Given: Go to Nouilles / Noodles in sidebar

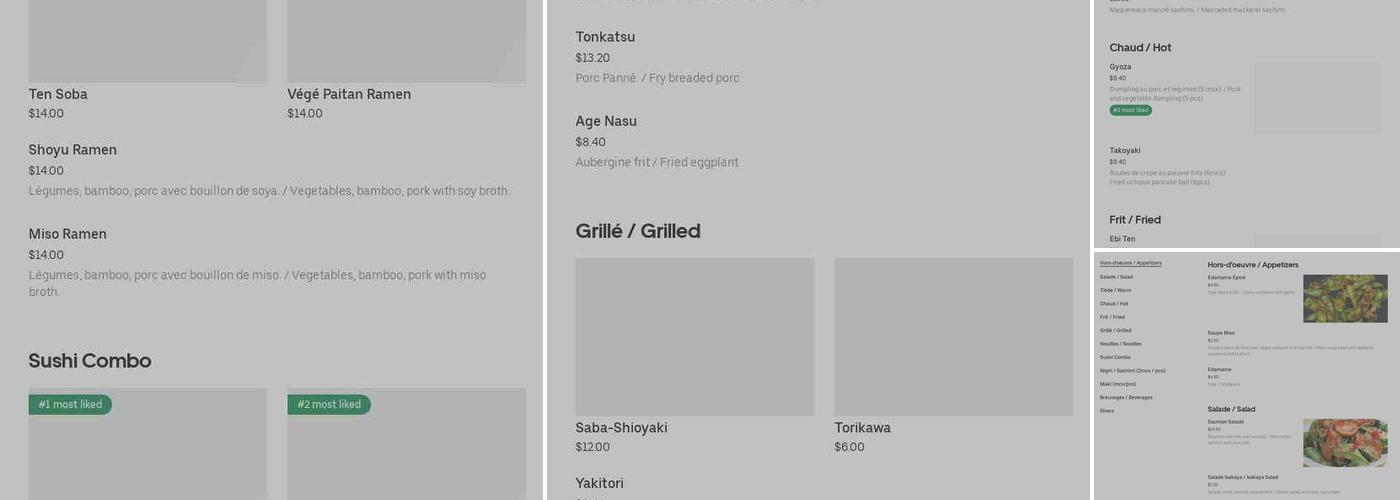Looking at the screenshot, I should coord(1120,344).
